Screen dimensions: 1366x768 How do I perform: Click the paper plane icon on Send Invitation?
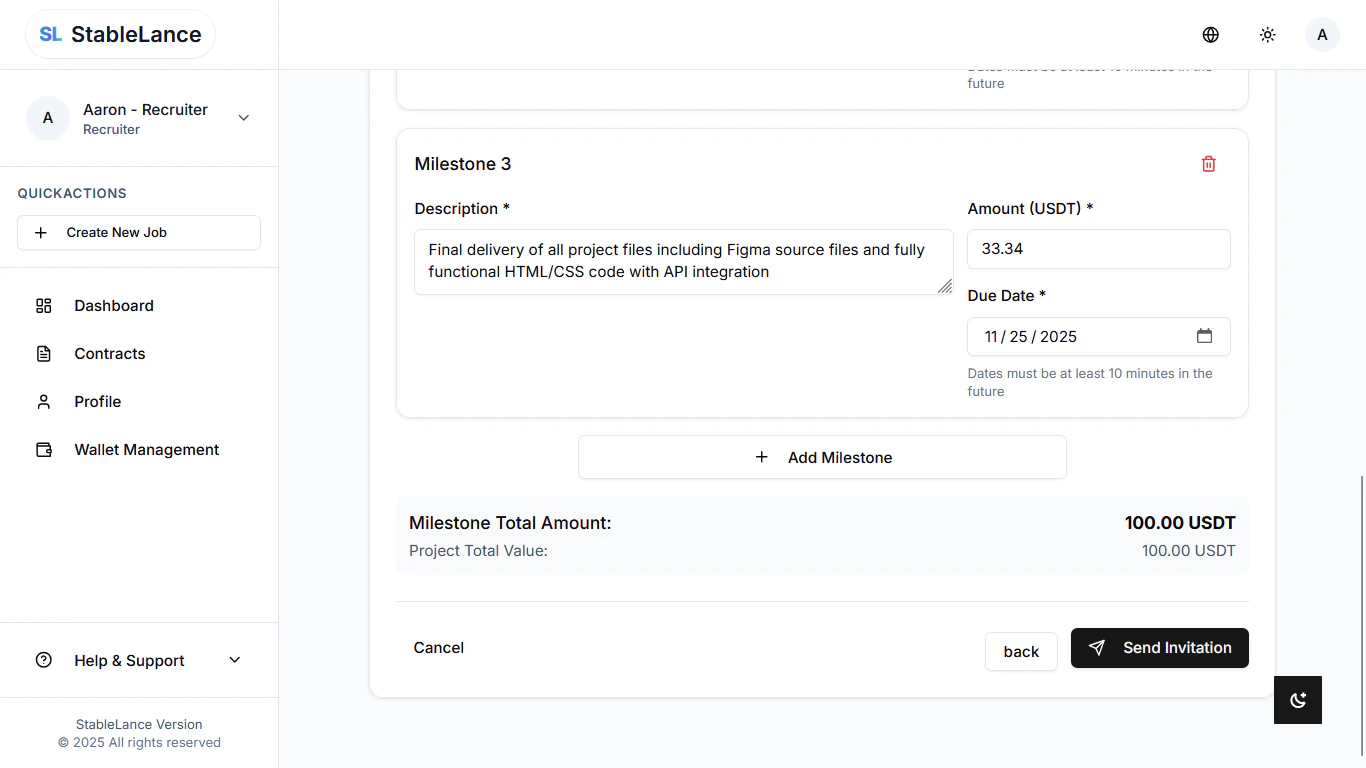[x=1097, y=647]
